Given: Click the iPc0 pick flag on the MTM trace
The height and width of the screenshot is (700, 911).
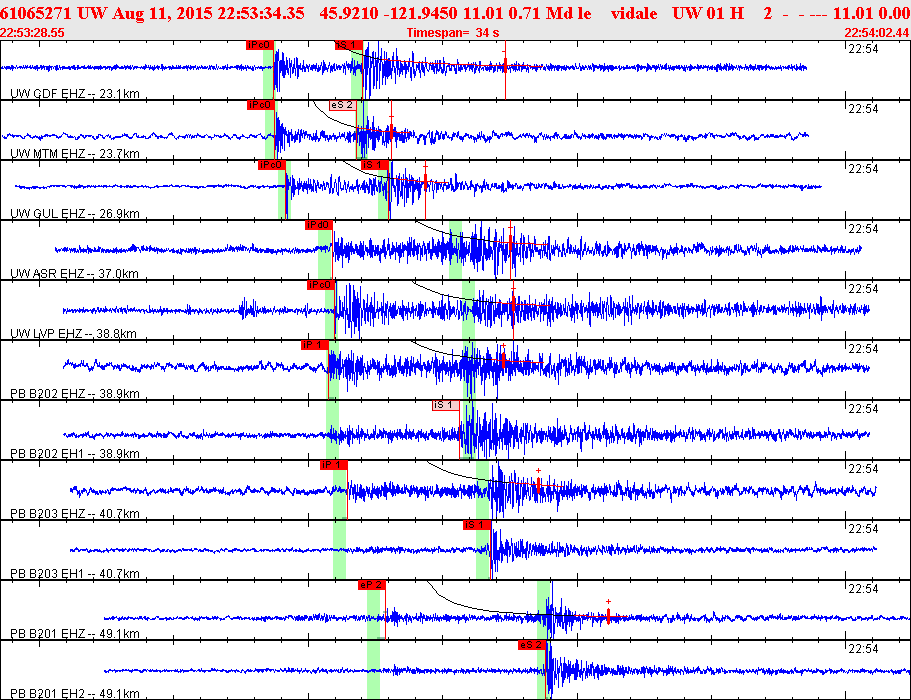Looking at the screenshot, I should pyautogui.click(x=260, y=105).
